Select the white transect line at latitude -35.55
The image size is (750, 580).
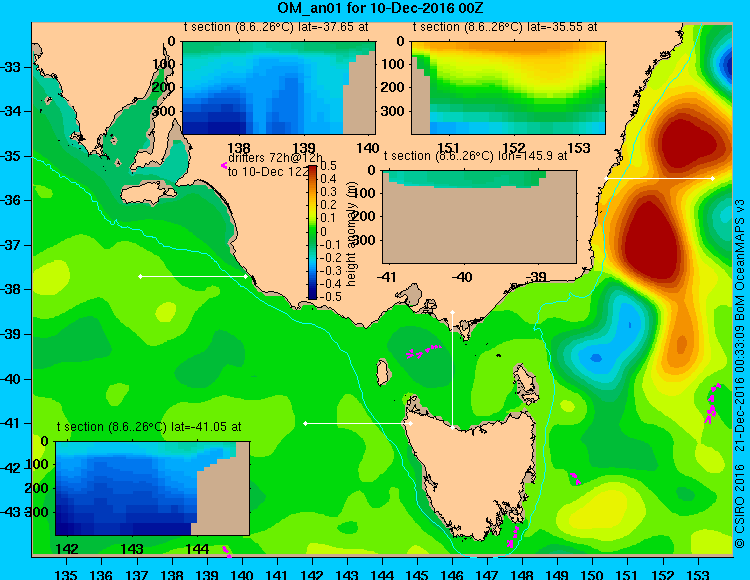(660, 178)
